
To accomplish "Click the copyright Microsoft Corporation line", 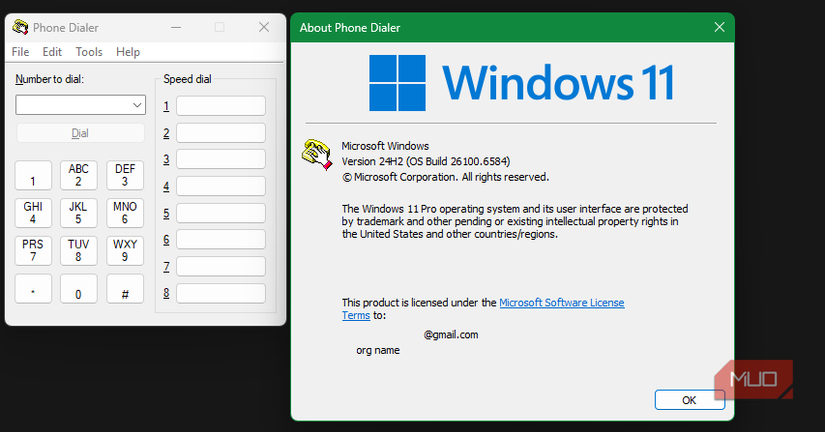I will click(446, 177).
